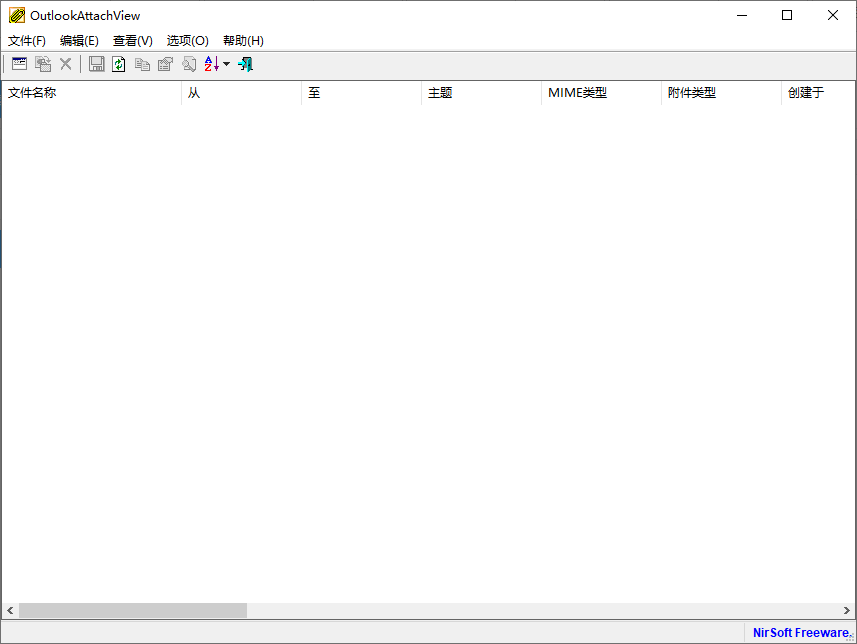Click the scroll right arrow
The width and height of the screenshot is (857, 644).
(x=847, y=610)
